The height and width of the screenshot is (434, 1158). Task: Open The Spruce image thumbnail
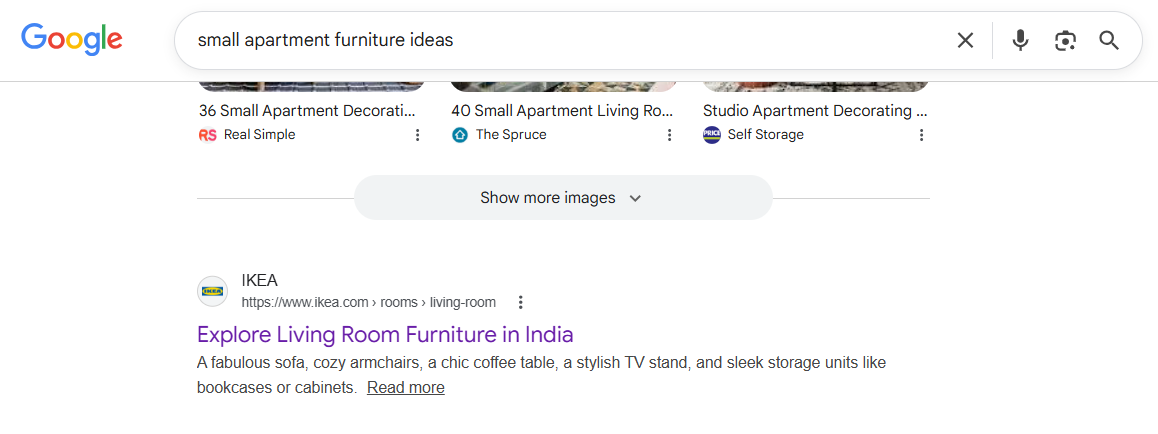[563, 86]
